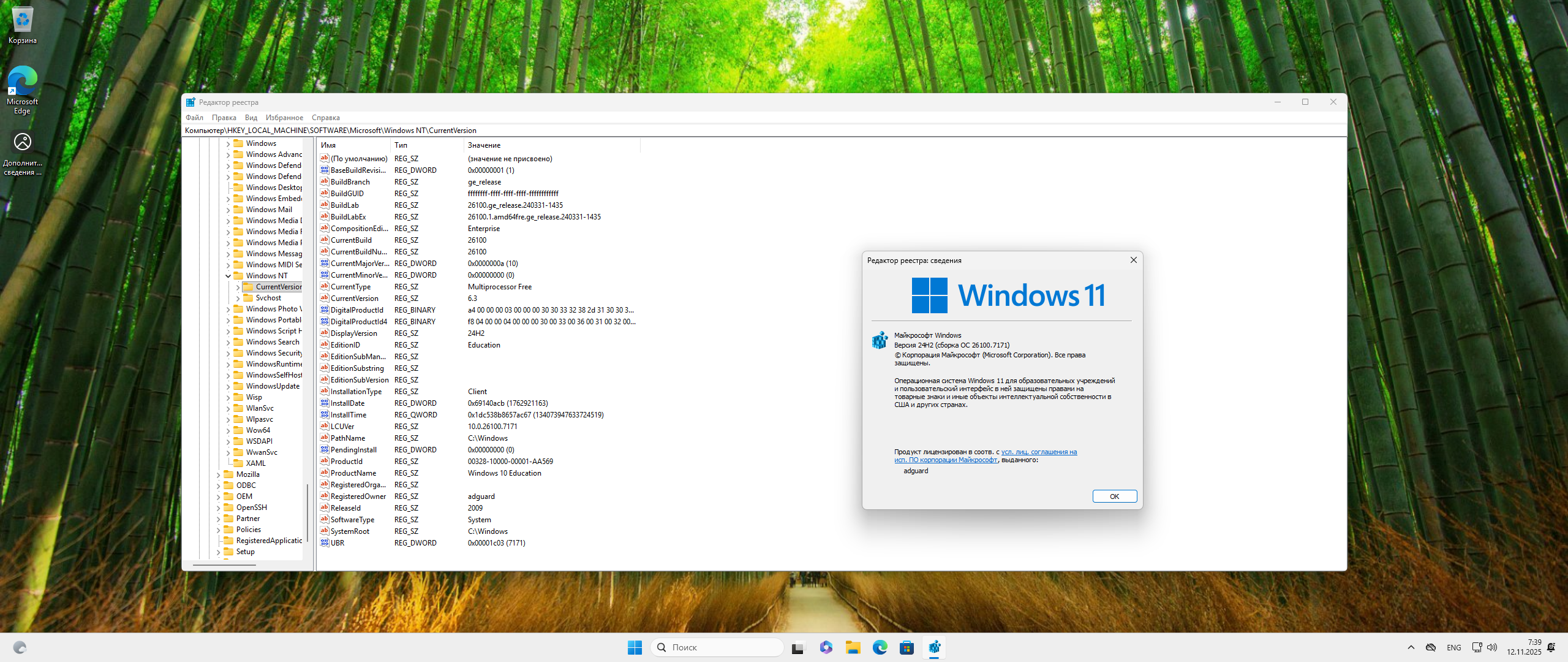1568x662 pixels.
Task: Open the Правка menu
Action: coord(224,118)
